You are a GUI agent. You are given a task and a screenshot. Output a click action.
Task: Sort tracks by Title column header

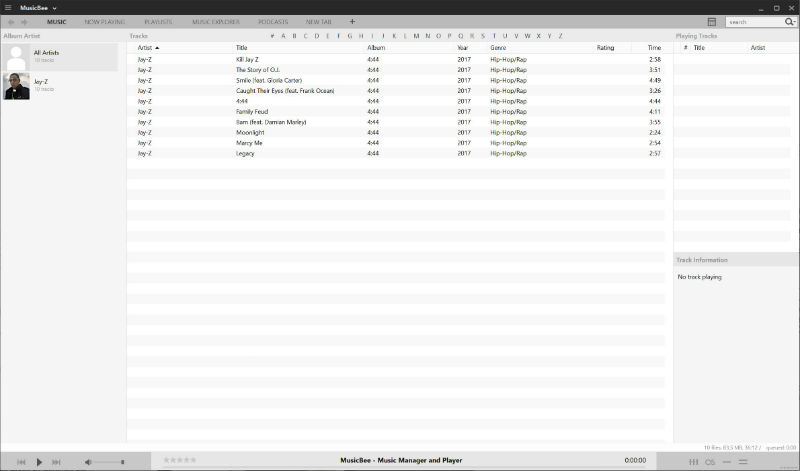click(242, 47)
